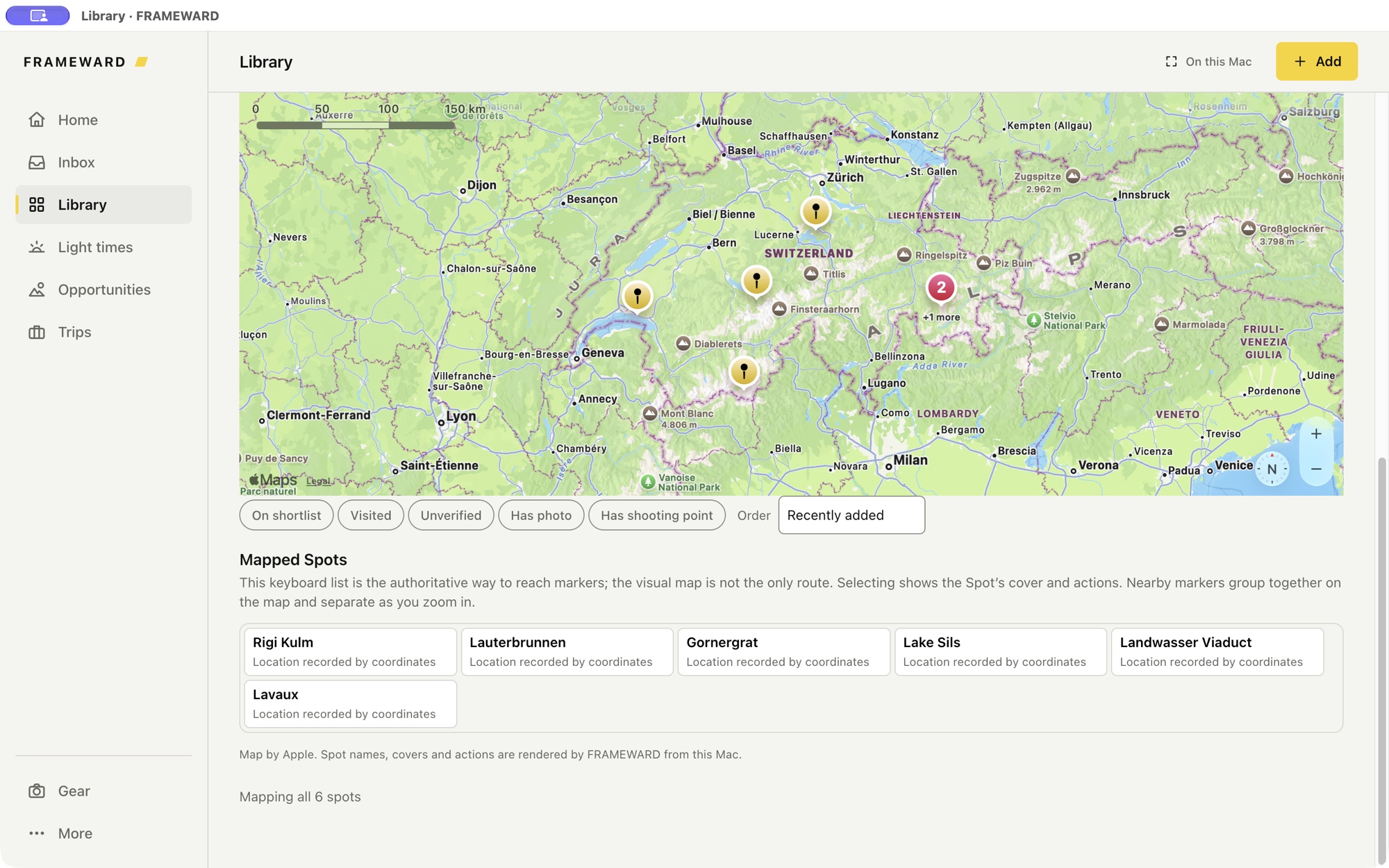Click the Mapped Spots heading
1389x868 pixels.
click(x=293, y=560)
